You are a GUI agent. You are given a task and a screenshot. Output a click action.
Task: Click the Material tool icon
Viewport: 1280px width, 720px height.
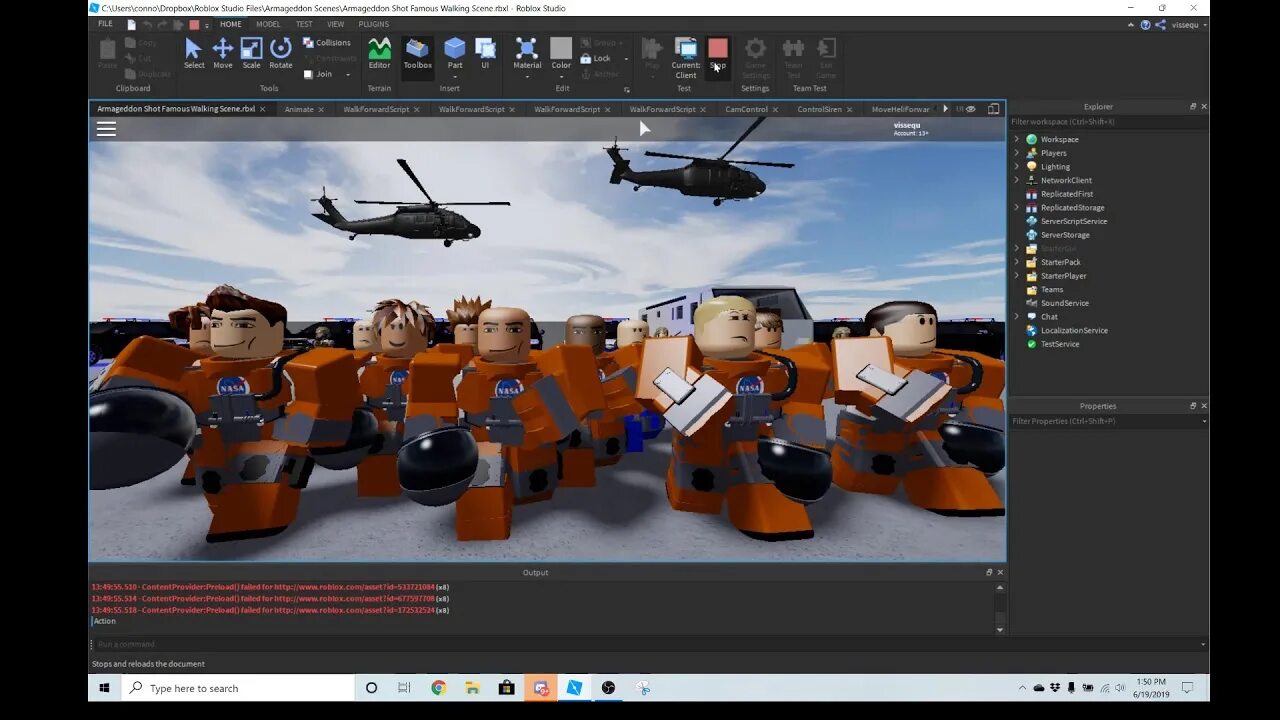(x=527, y=48)
